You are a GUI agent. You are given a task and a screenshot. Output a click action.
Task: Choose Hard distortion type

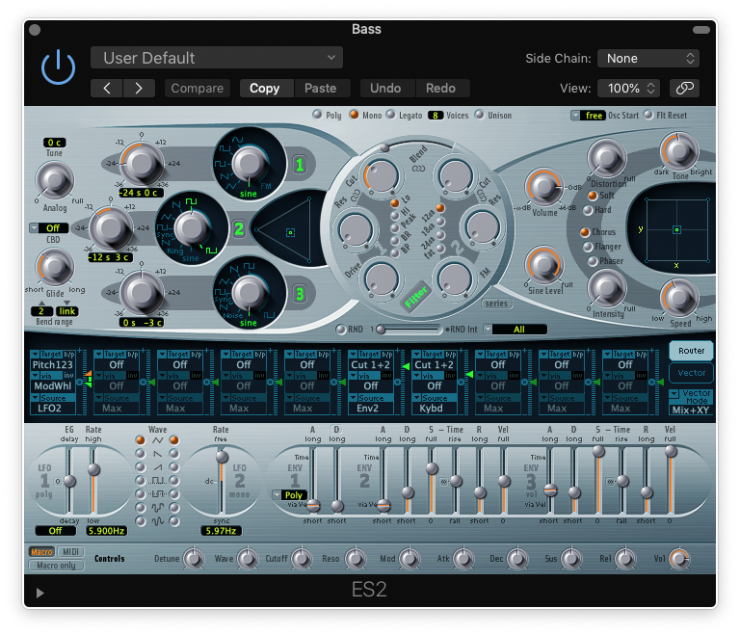point(592,210)
